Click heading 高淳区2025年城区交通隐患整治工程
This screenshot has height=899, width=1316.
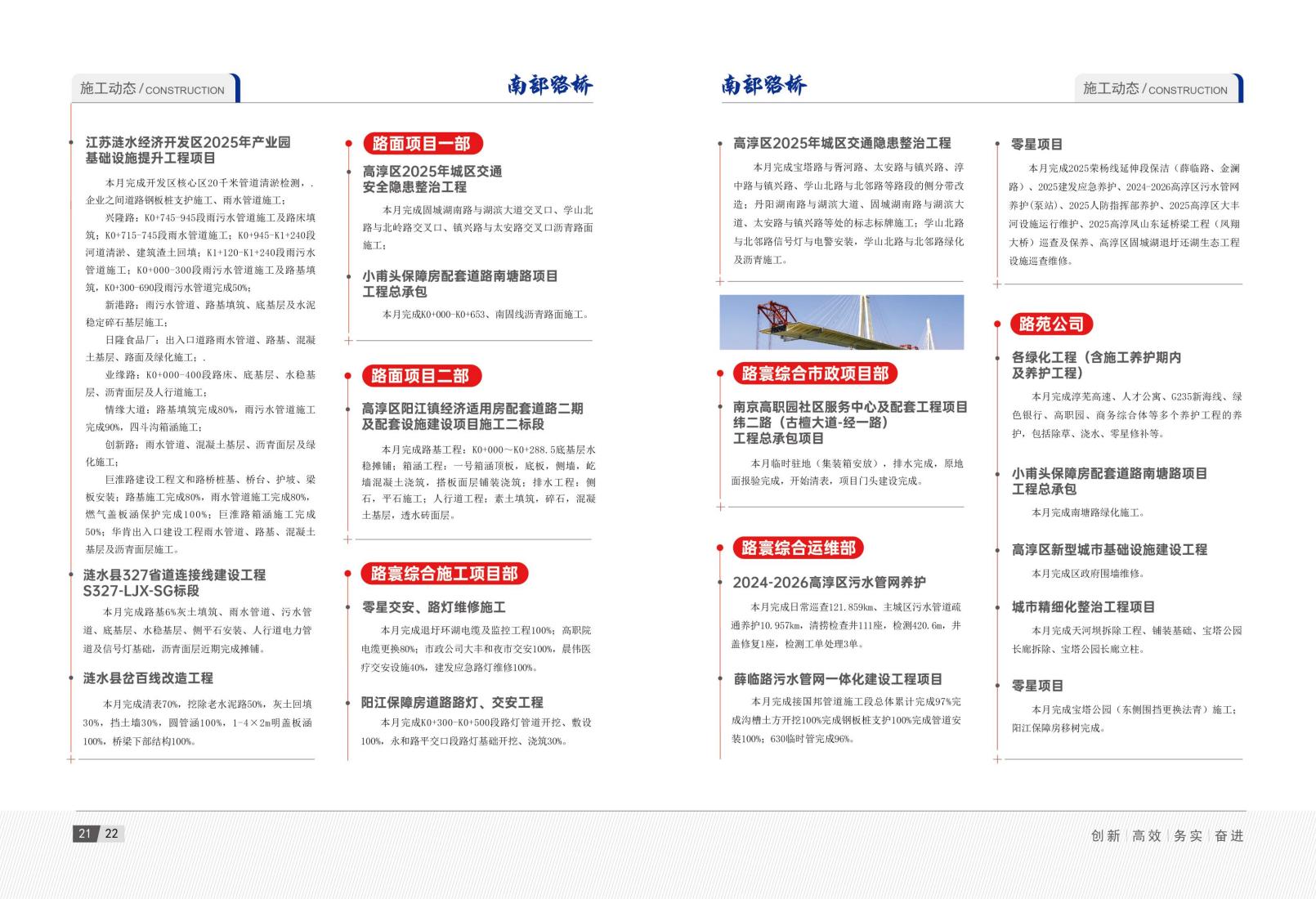tap(842, 143)
